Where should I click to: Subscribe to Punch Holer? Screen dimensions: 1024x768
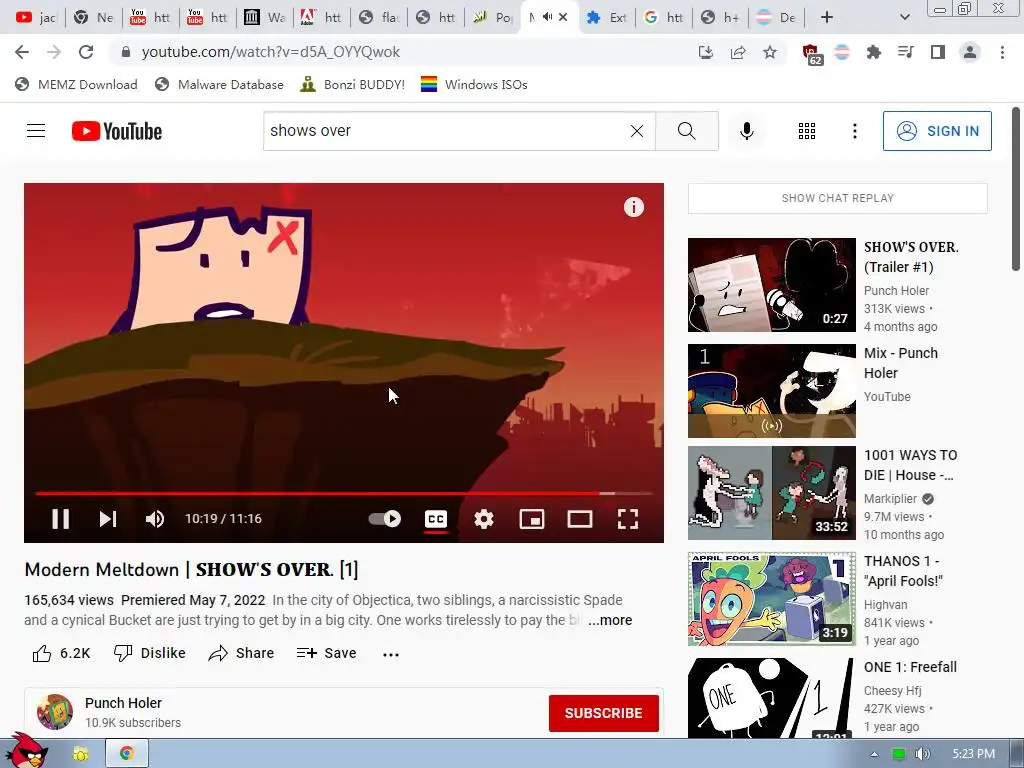(x=603, y=713)
